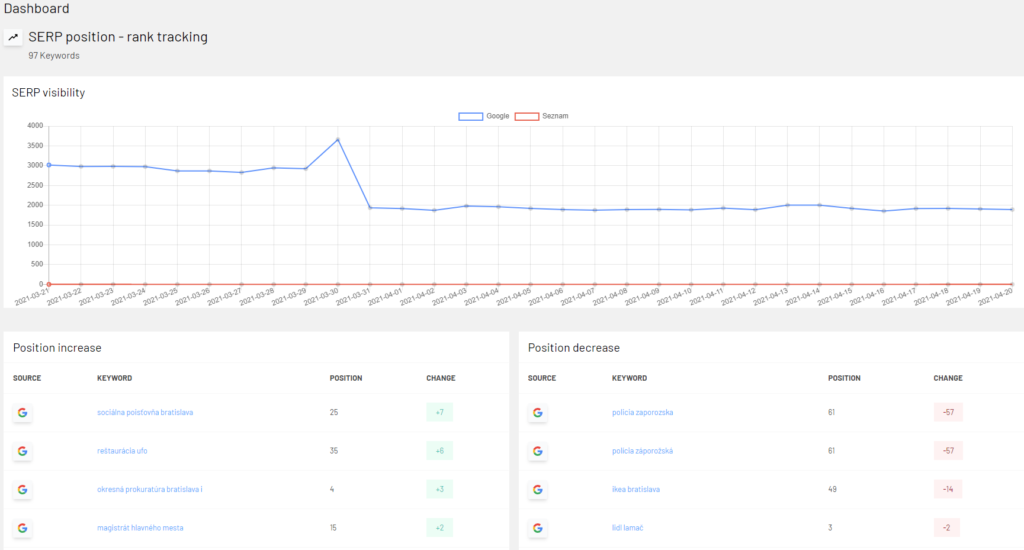This screenshot has height=550, width=1024.
Task: Click the -57 badge for policia zaporozska
Action: point(948,412)
